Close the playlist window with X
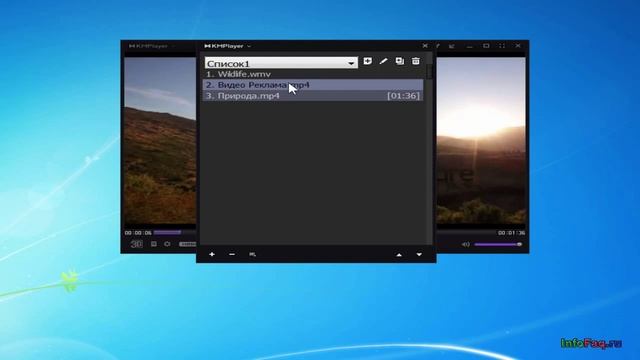Image resolution: width=640 pixels, height=360 pixels. [x=425, y=46]
